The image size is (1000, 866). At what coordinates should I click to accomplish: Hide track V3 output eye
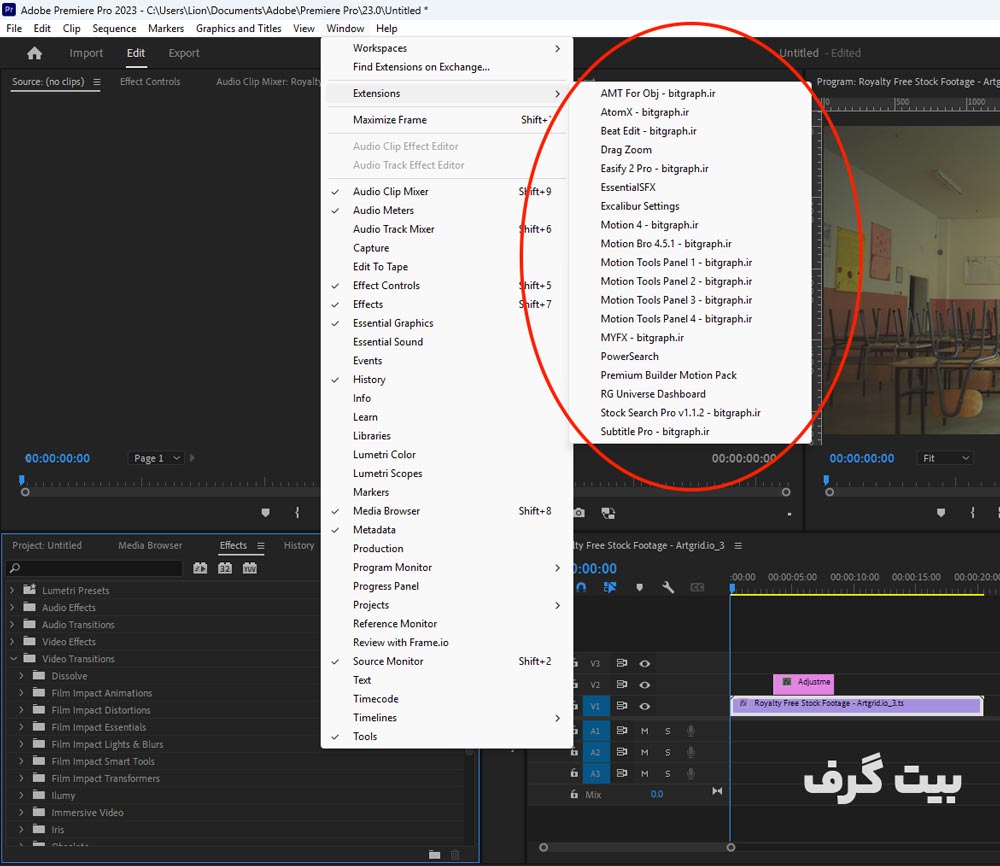645,663
